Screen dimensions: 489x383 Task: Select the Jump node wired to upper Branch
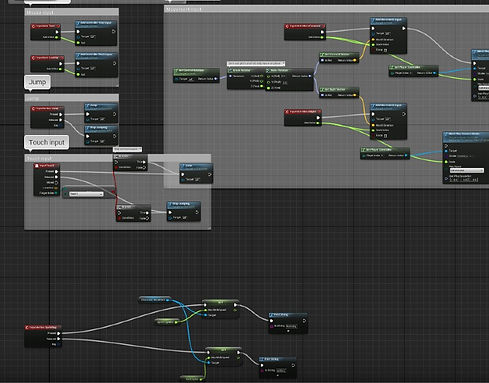(196, 173)
